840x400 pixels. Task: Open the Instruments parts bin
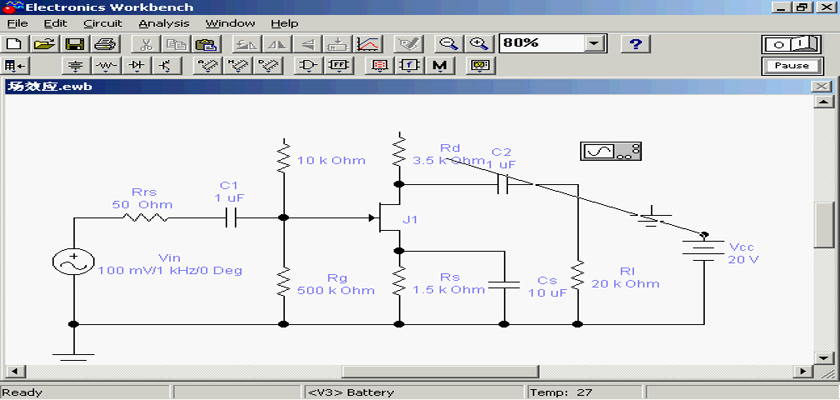click(480, 66)
